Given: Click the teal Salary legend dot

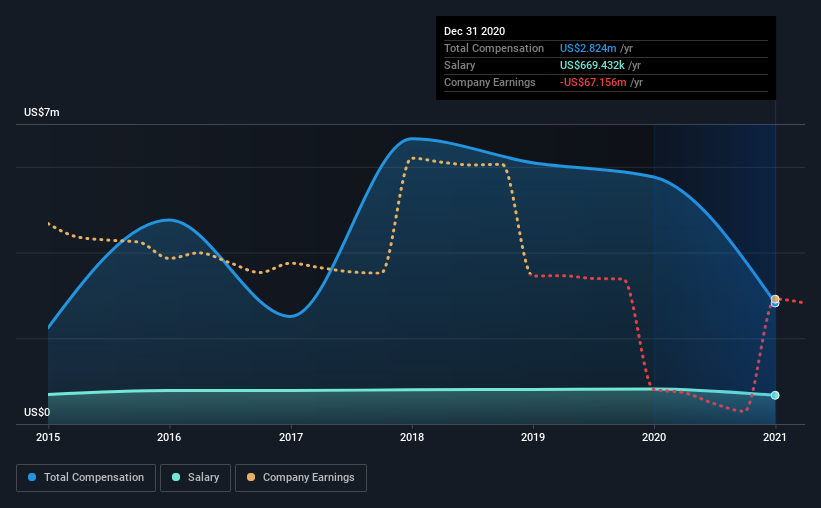Looking at the screenshot, I should (x=176, y=477).
